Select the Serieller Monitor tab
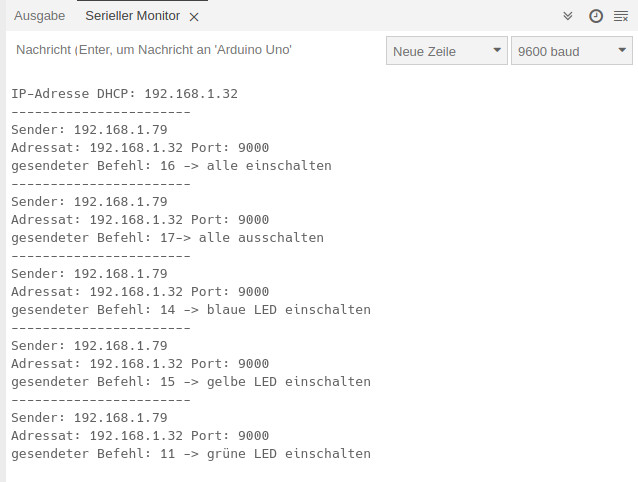This screenshot has height=482, width=638. tap(132, 16)
